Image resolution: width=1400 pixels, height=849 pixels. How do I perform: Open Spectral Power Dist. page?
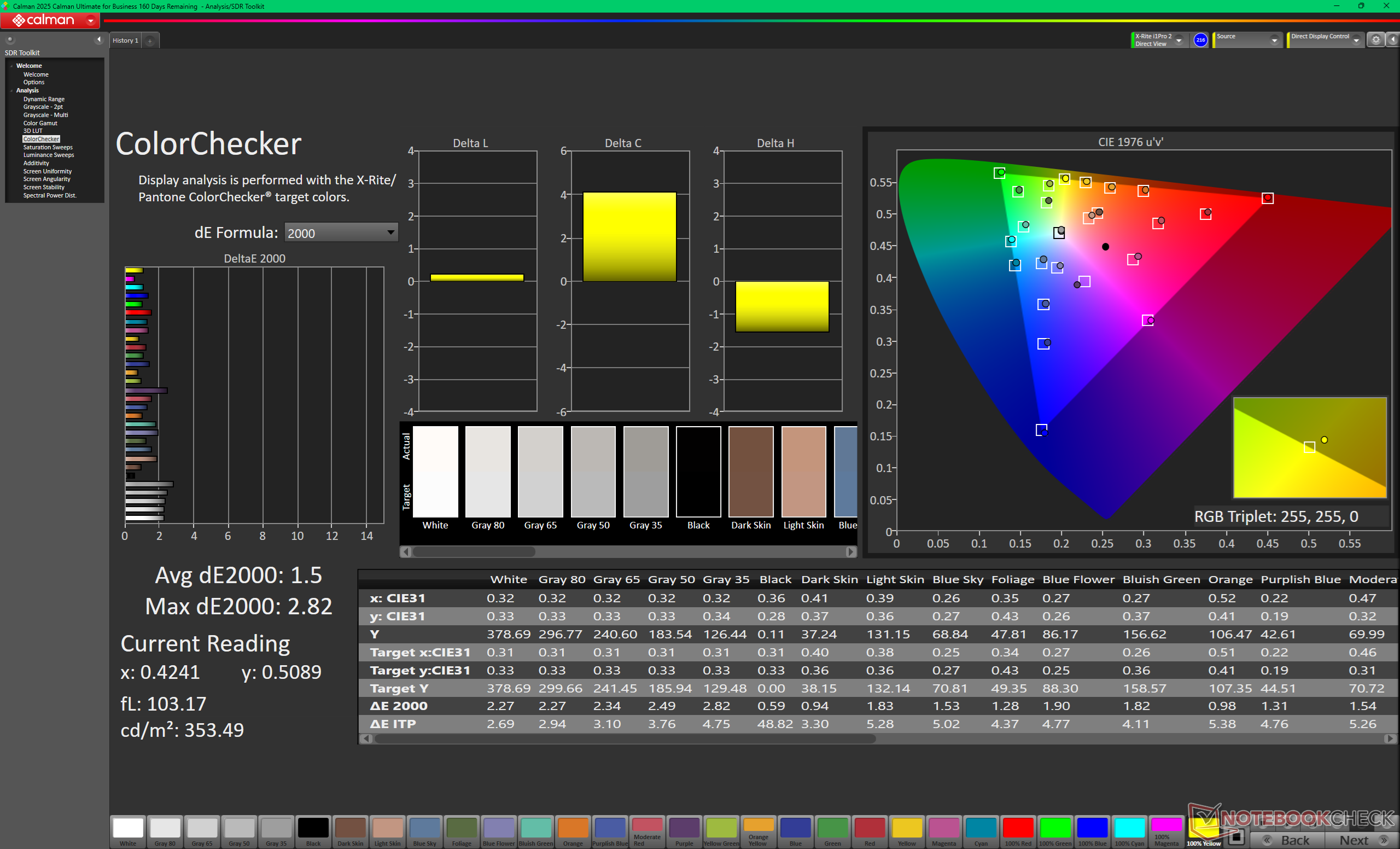[x=49, y=195]
